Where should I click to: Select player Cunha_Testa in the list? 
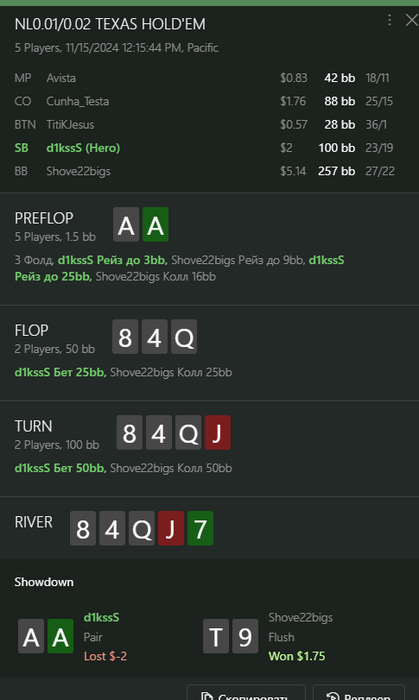click(x=78, y=101)
